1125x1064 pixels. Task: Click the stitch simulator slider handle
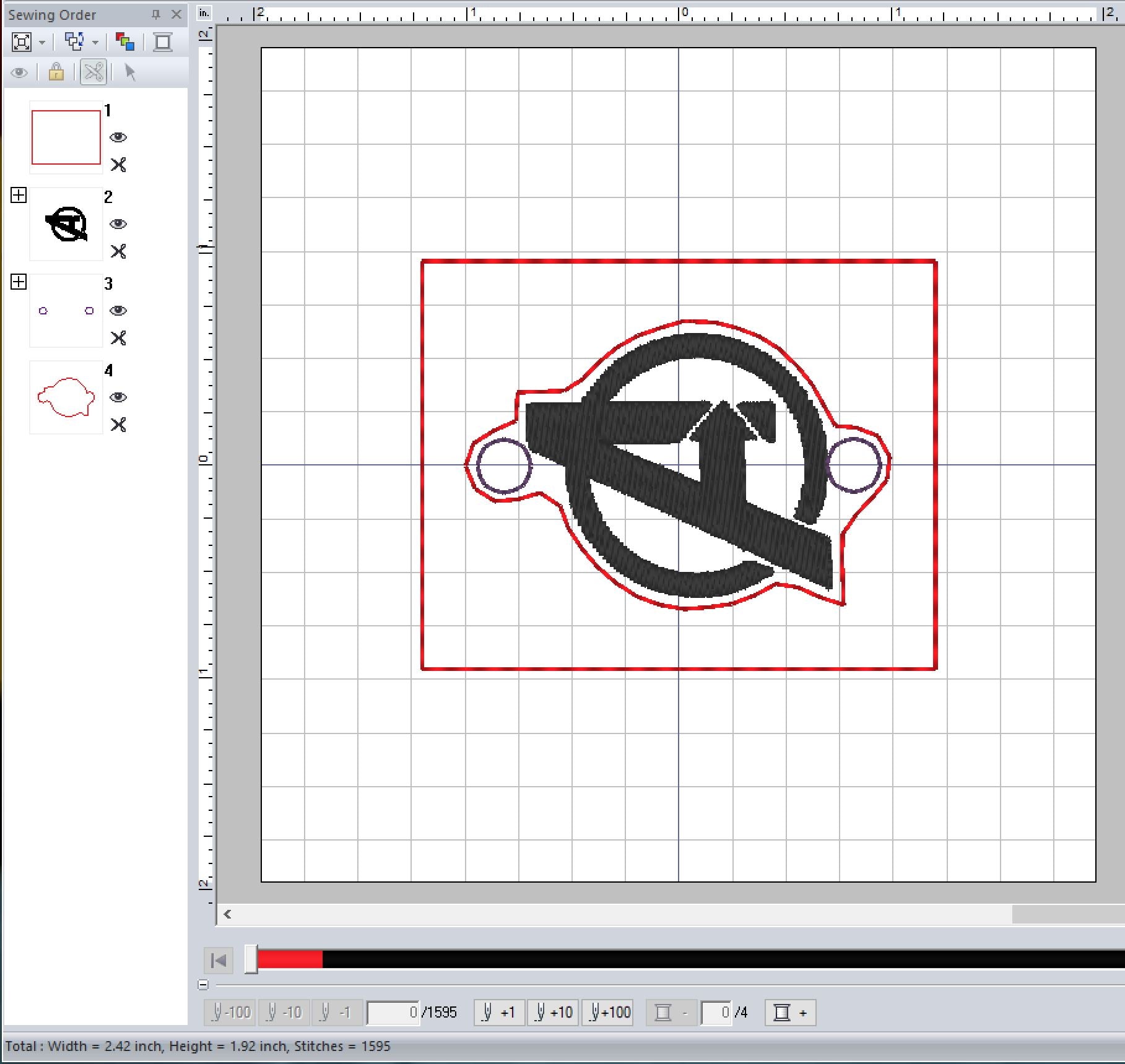[x=251, y=959]
